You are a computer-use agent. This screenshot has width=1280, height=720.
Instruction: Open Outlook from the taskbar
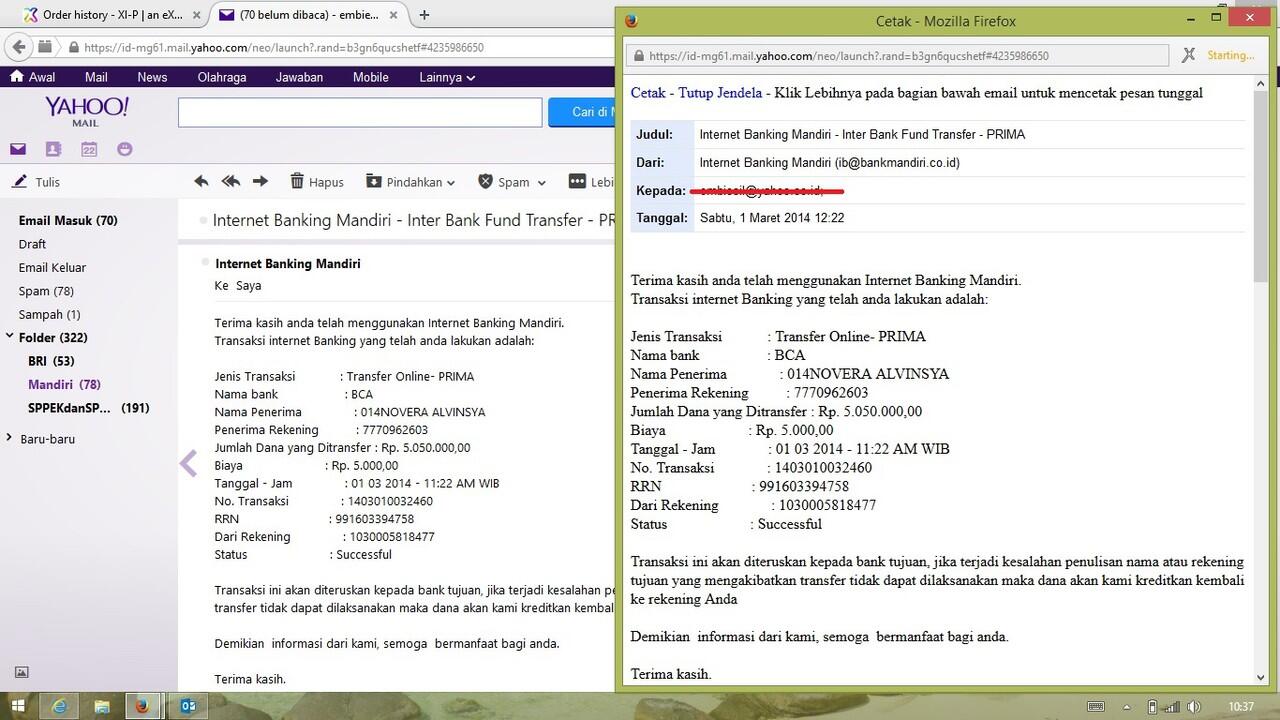pyautogui.click(x=187, y=706)
